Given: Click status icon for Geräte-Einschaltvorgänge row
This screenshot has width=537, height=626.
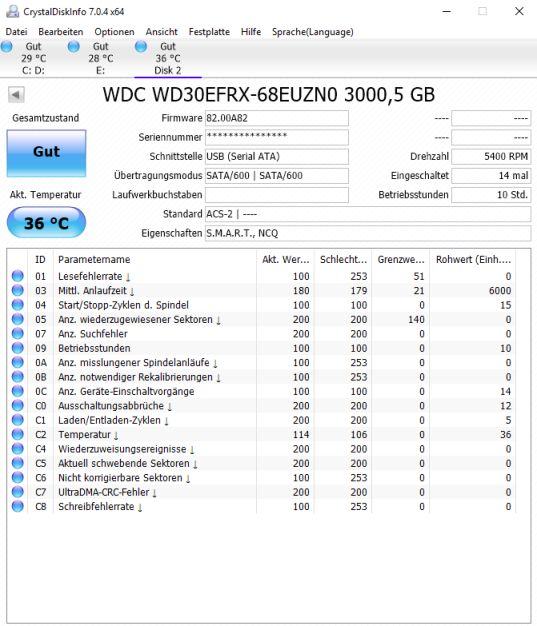Looking at the screenshot, I should coord(18,391).
